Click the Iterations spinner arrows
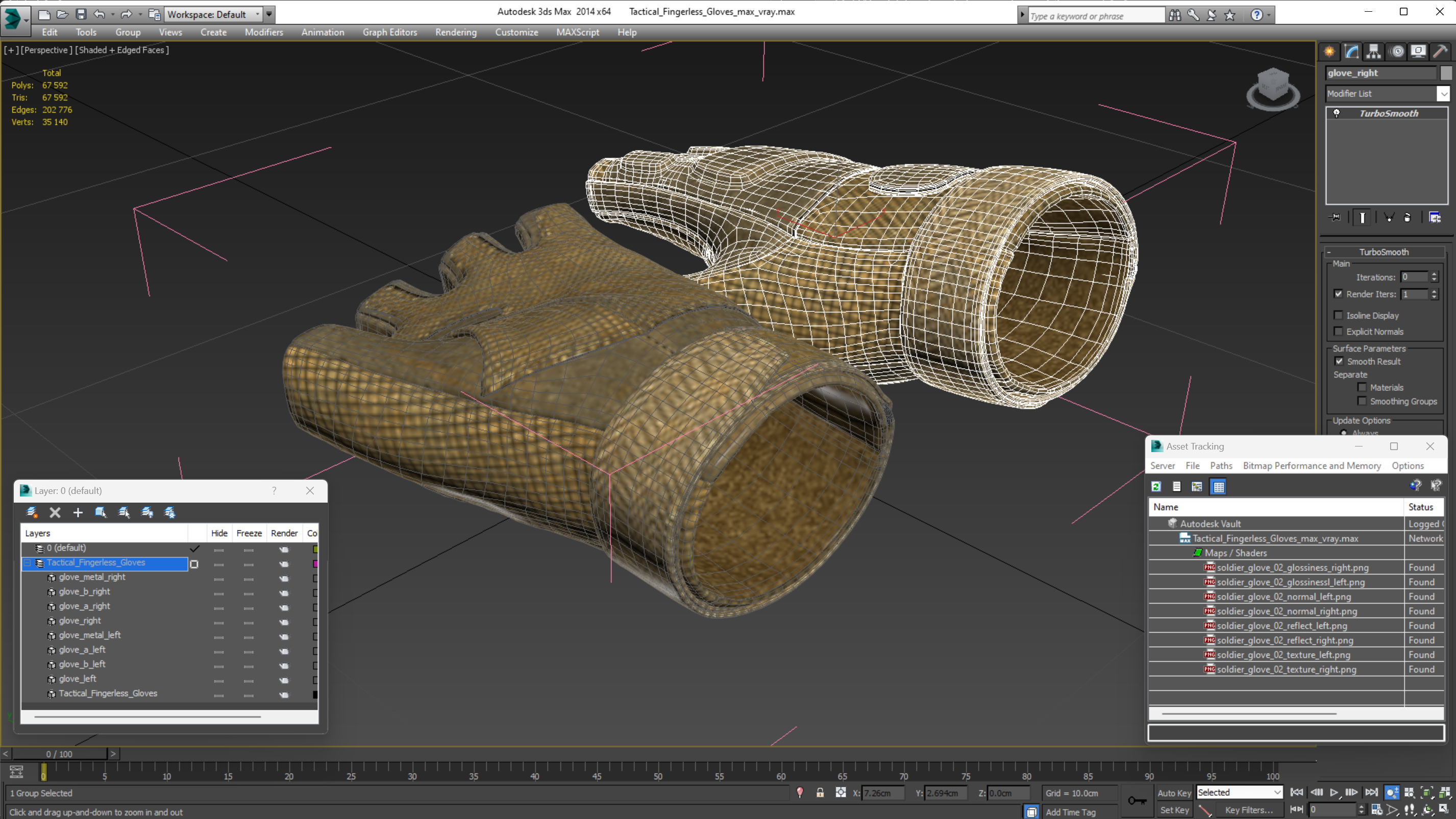 point(1434,277)
